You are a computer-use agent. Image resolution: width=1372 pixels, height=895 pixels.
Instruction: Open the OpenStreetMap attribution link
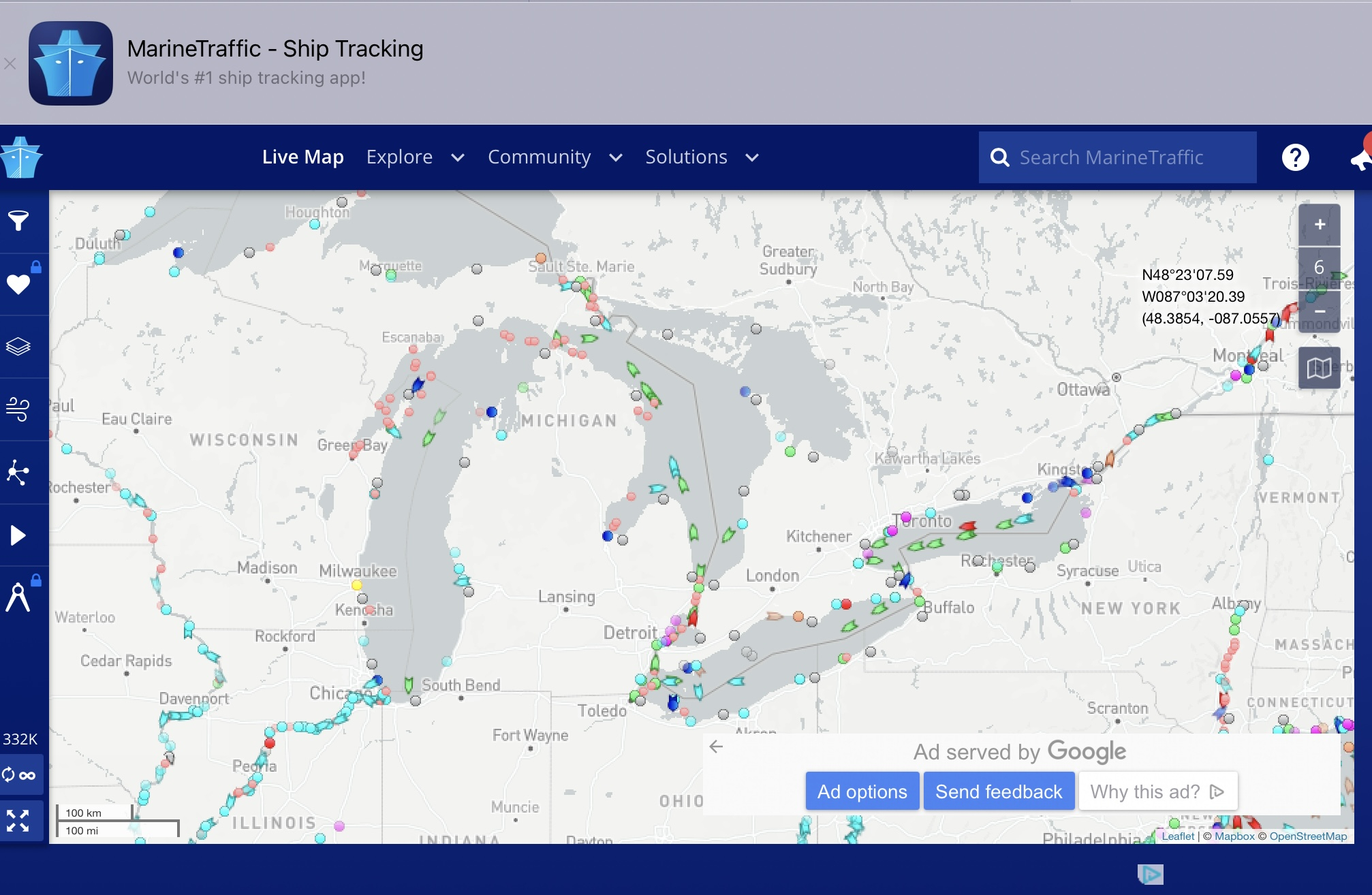(x=1307, y=836)
